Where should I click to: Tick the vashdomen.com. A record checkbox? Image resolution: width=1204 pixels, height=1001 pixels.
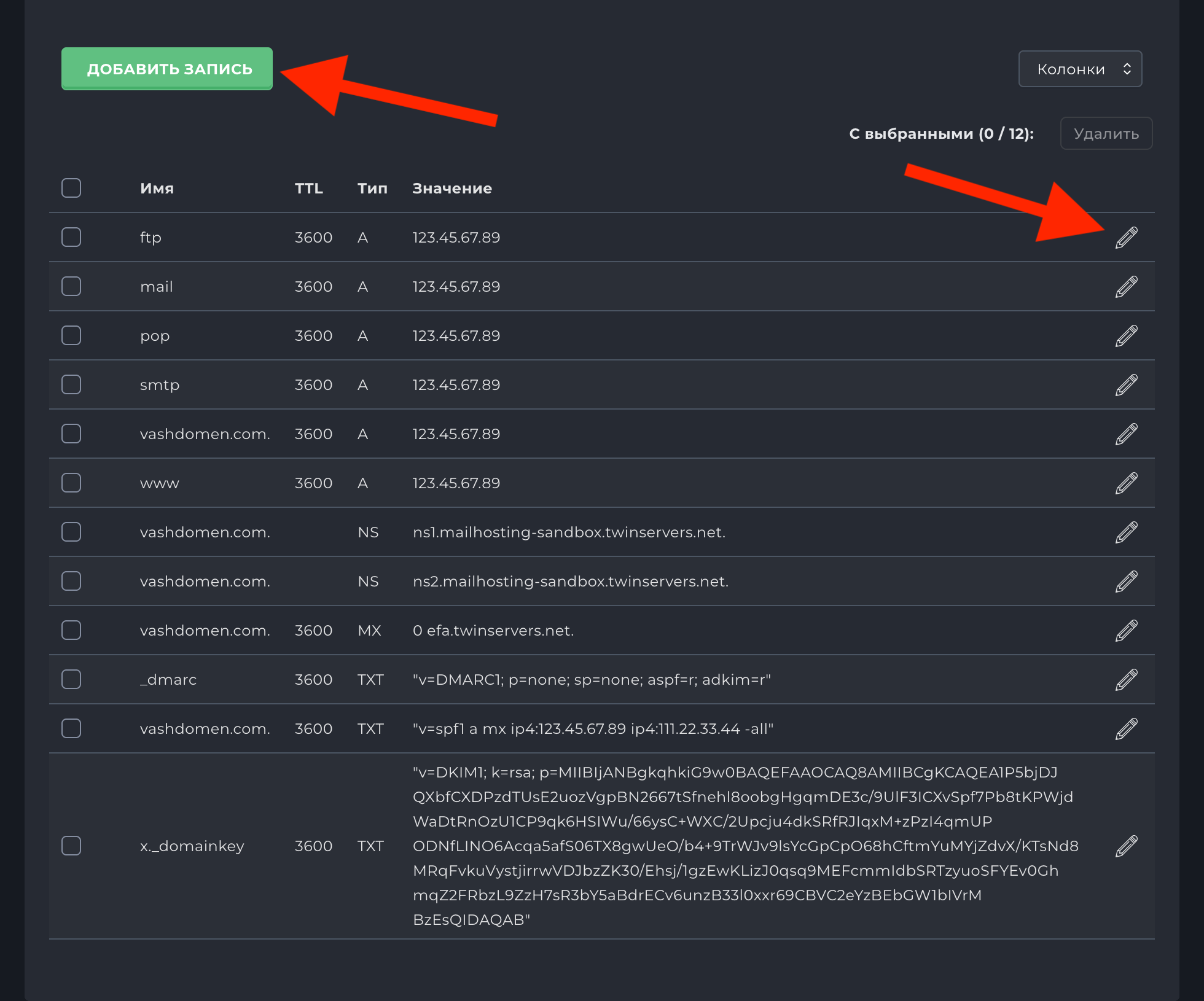[71, 434]
